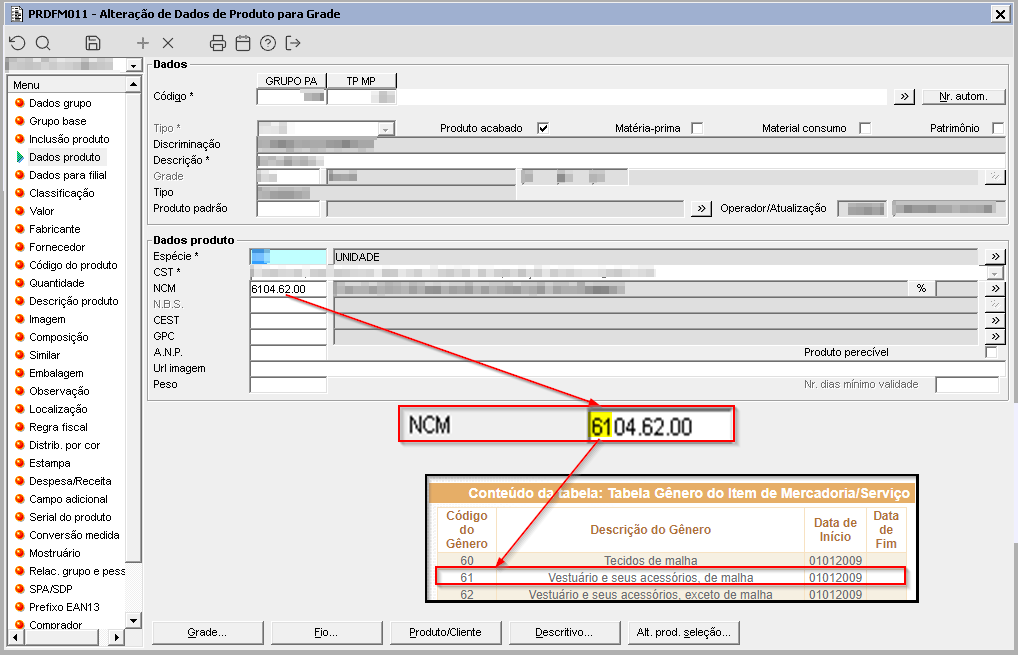Open lookup arrow for CEST row

[995, 320]
